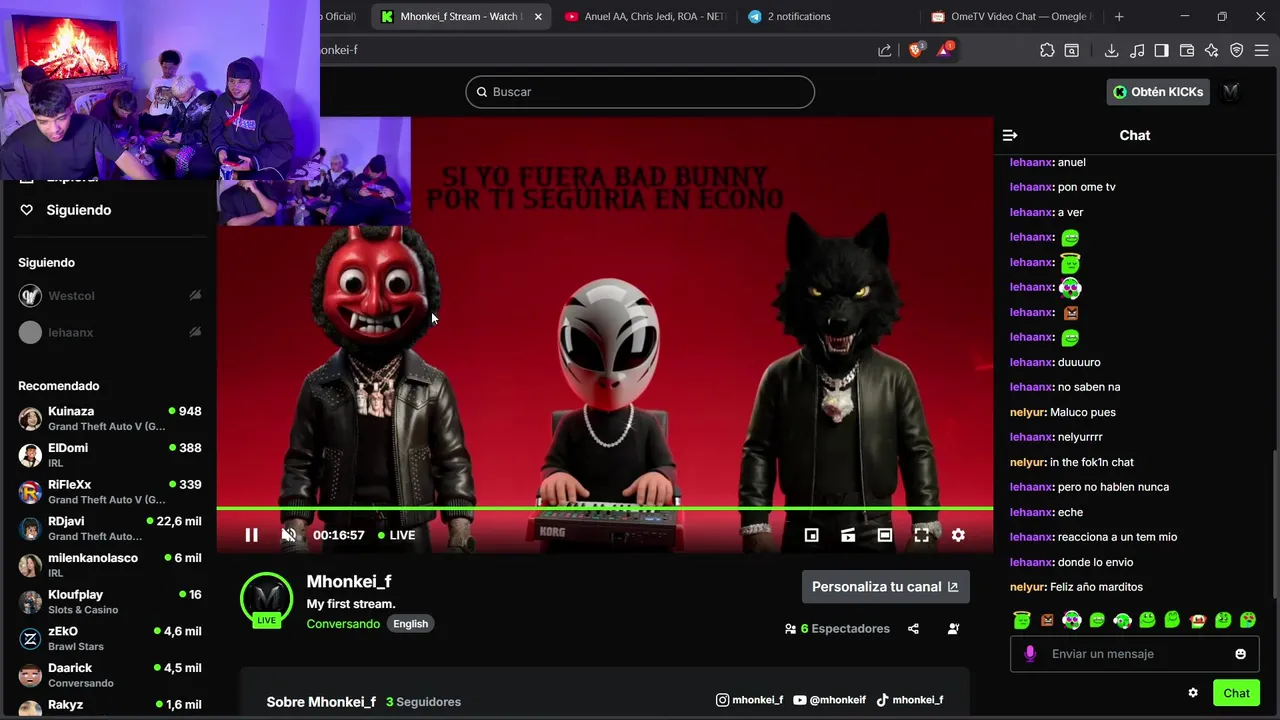Close the Mhonkei_f Stream tab
1280x720 pixels.
pyautogui.click(x=538, y=16)
